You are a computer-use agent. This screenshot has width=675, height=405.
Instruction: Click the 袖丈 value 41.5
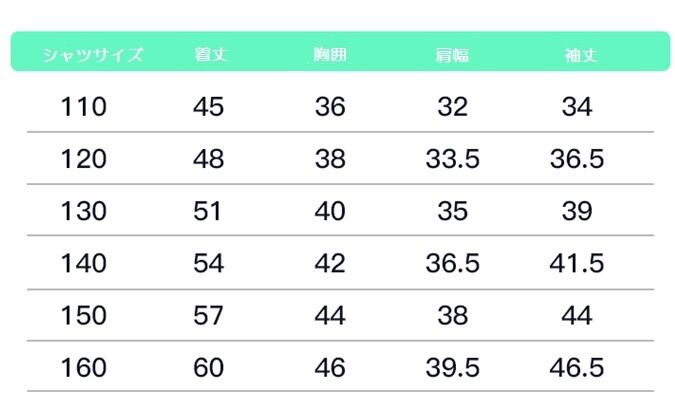tap(577, 264)
